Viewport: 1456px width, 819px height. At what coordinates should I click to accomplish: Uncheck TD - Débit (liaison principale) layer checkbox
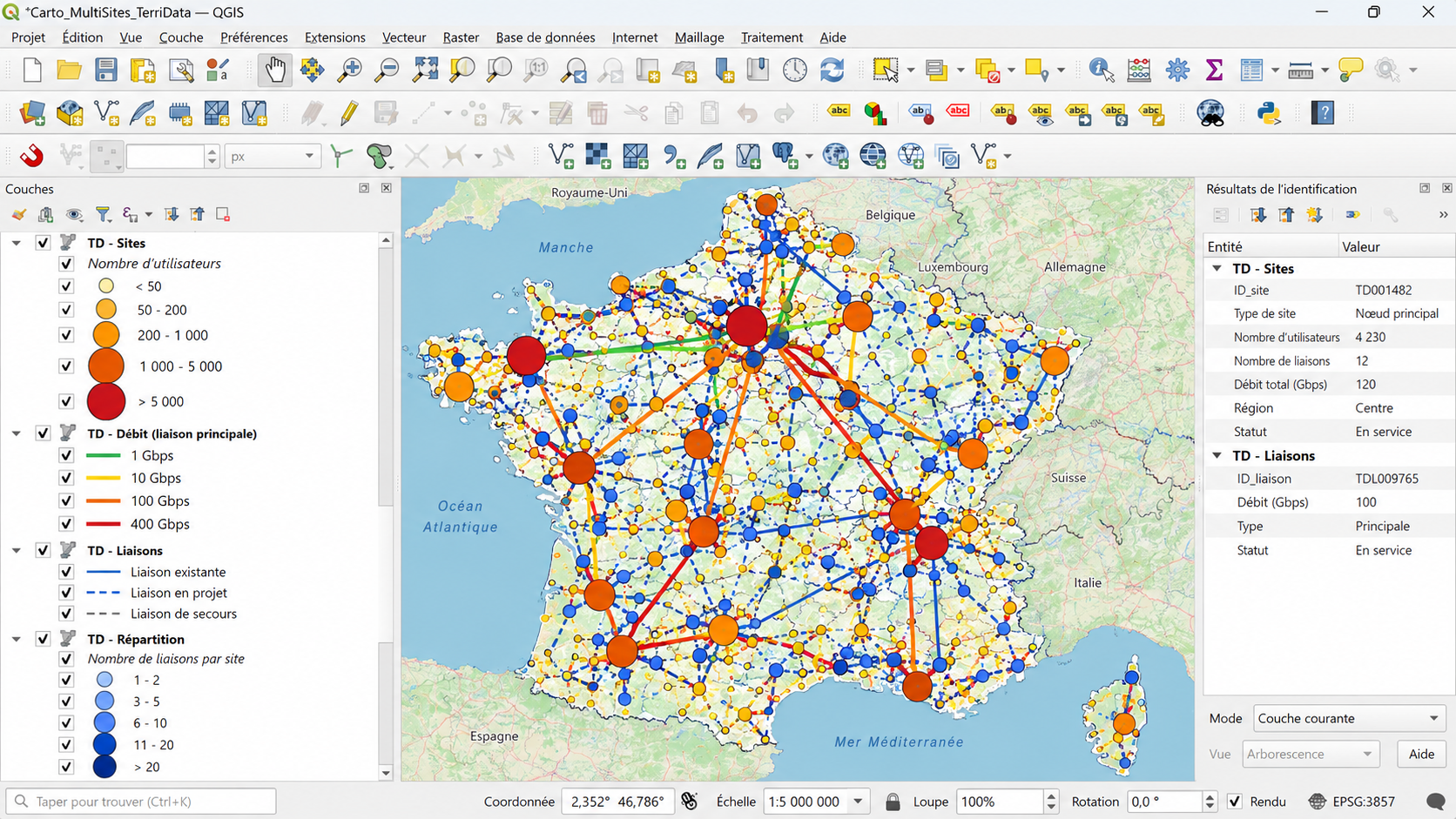pos(43,433)
